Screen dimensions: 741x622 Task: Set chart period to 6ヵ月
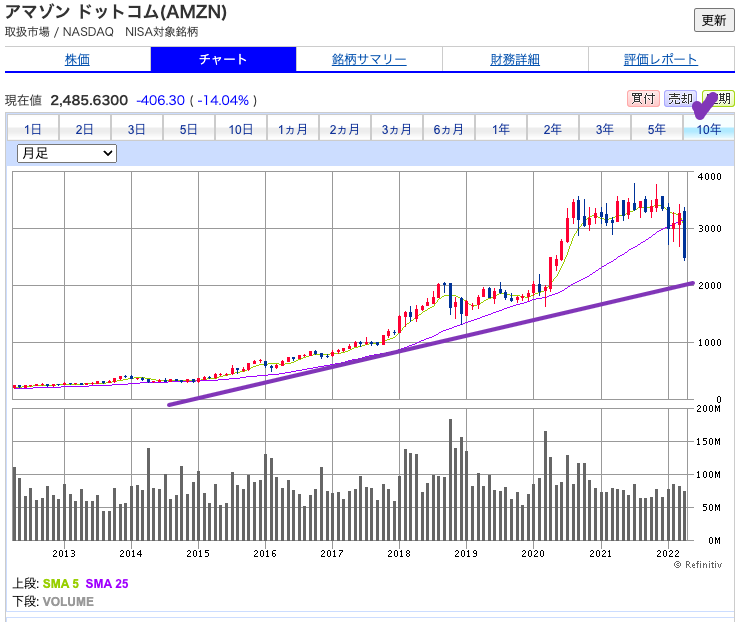coord(449,129)
